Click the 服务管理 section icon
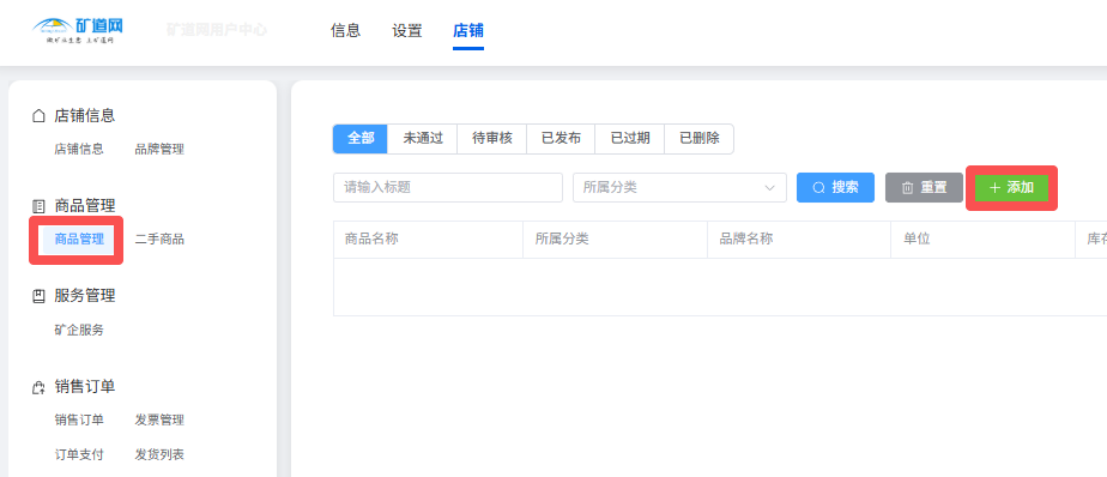1107x477 pixels. pos(39,296)
